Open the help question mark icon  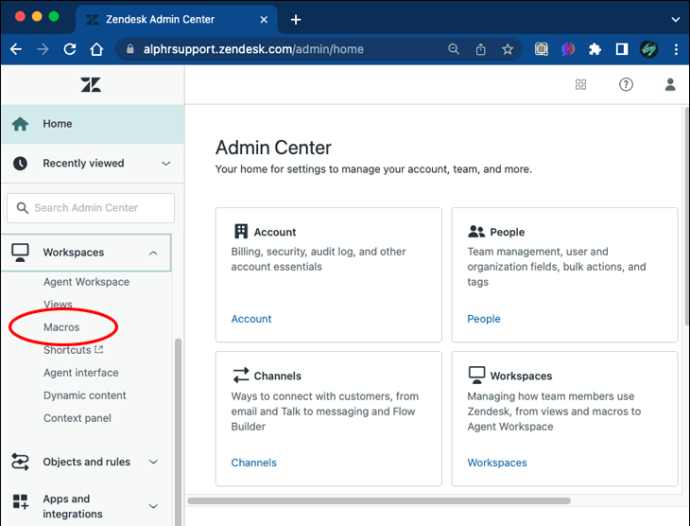click(x=626, y=85)
